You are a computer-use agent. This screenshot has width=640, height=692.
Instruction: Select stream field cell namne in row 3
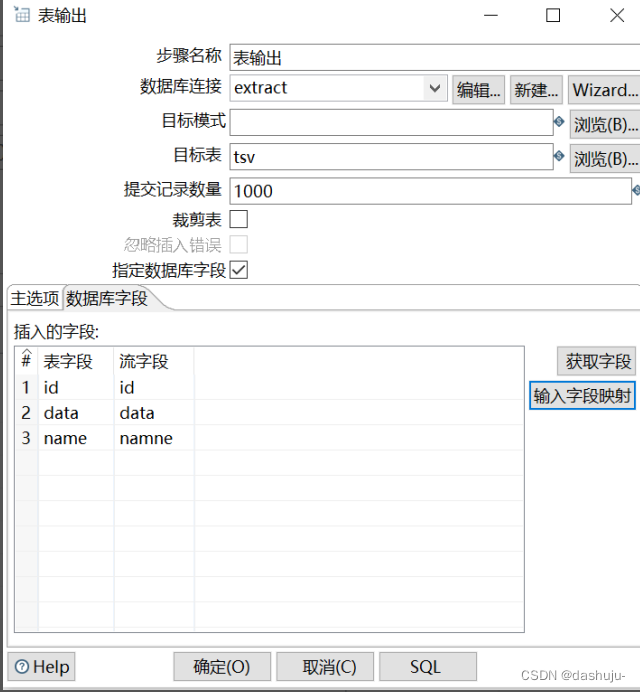(x=154, y=438)
